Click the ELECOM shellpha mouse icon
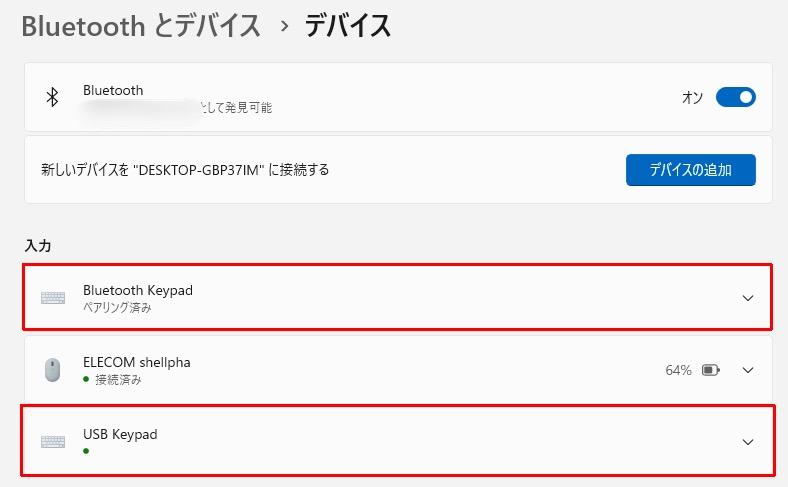 (x=53, y=370)
